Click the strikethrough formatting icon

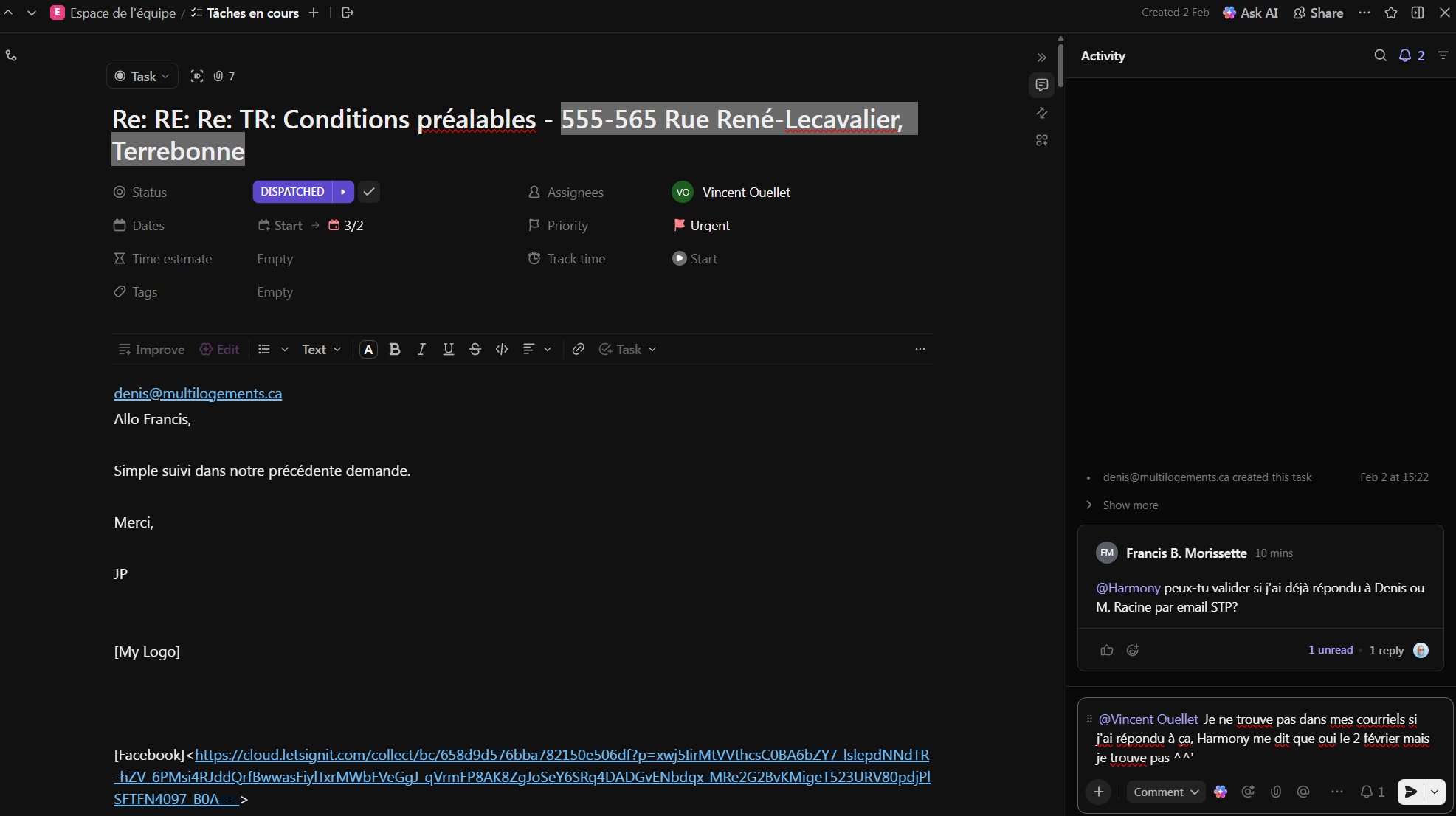pos(475,349)
